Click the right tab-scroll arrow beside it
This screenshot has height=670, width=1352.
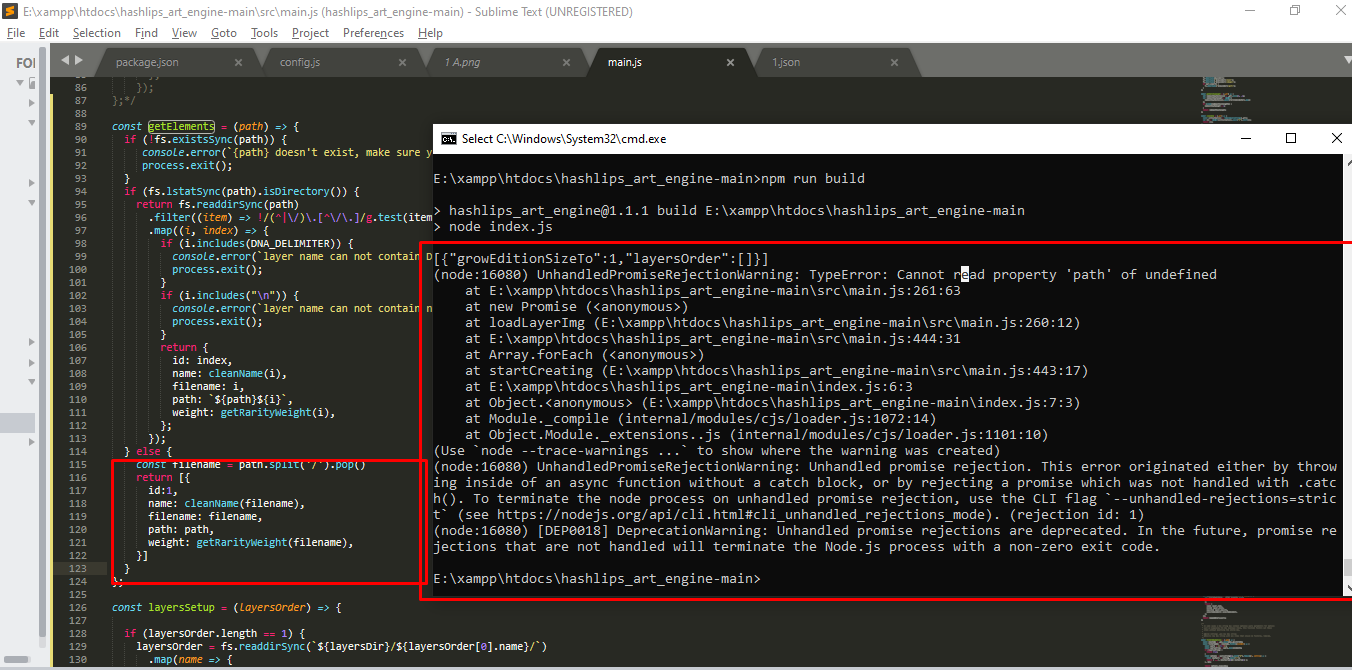click(x=78, y=60)
